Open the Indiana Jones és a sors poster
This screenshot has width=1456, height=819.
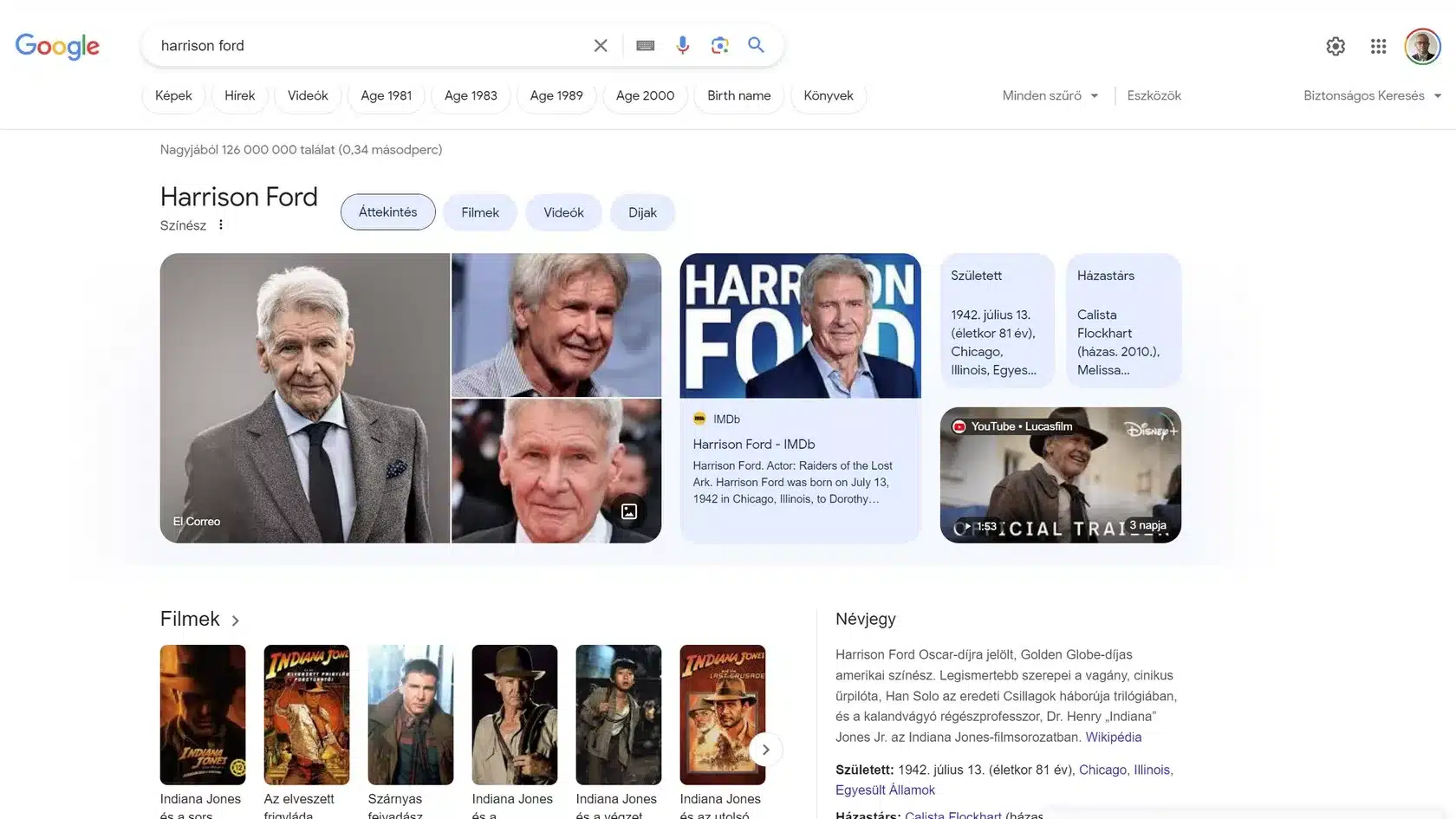point(202,714)
